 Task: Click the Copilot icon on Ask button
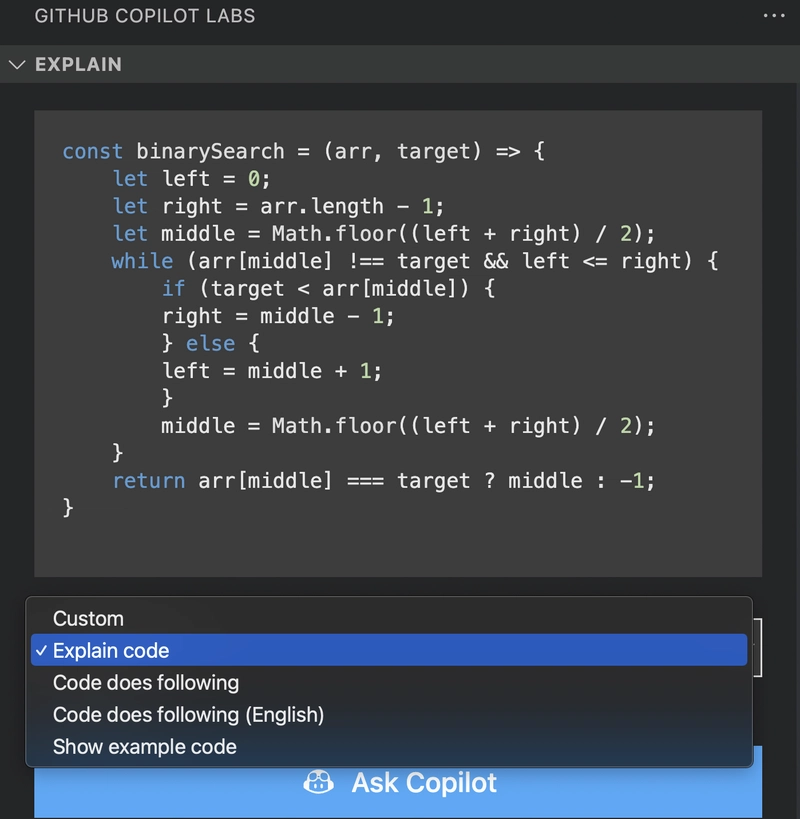tap(319, 782)
